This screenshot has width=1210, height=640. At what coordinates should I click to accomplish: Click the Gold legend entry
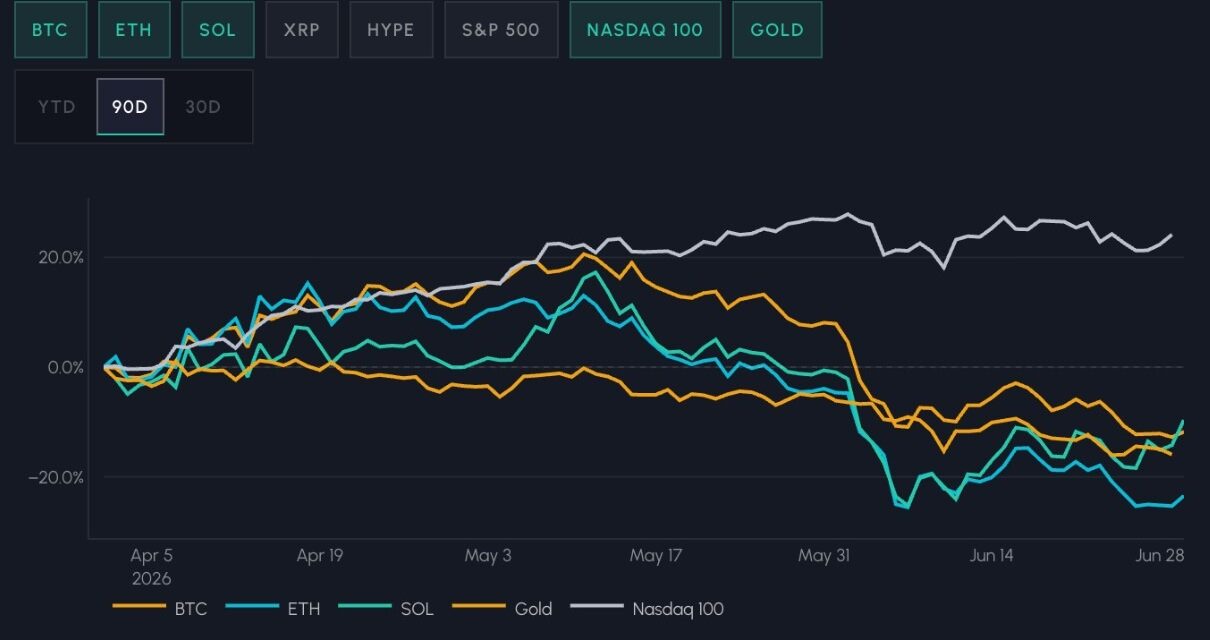[503, 608]
